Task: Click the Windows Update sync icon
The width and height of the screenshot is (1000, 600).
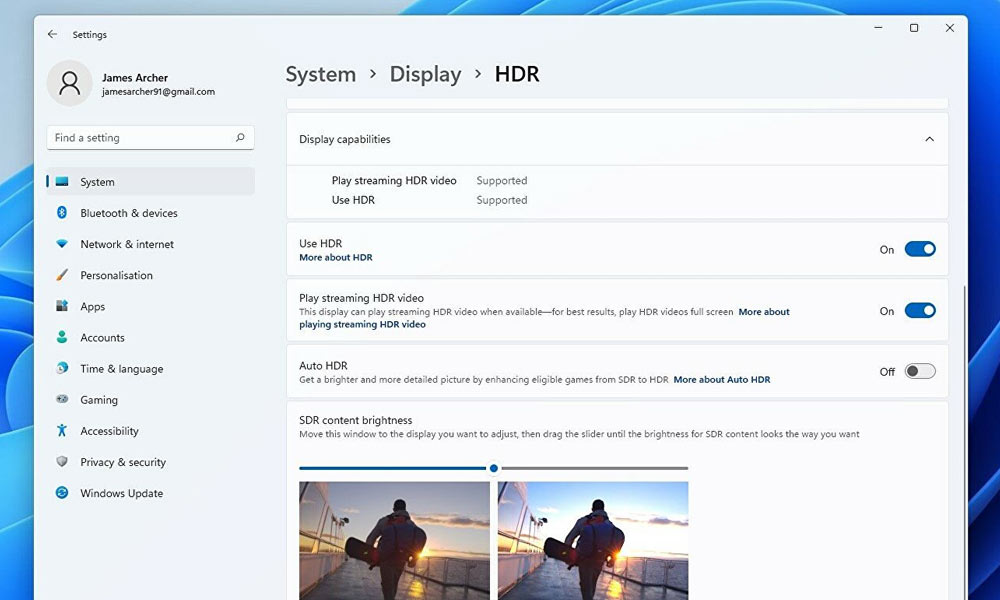Action: pyautogui.click(x=62, y=492)
